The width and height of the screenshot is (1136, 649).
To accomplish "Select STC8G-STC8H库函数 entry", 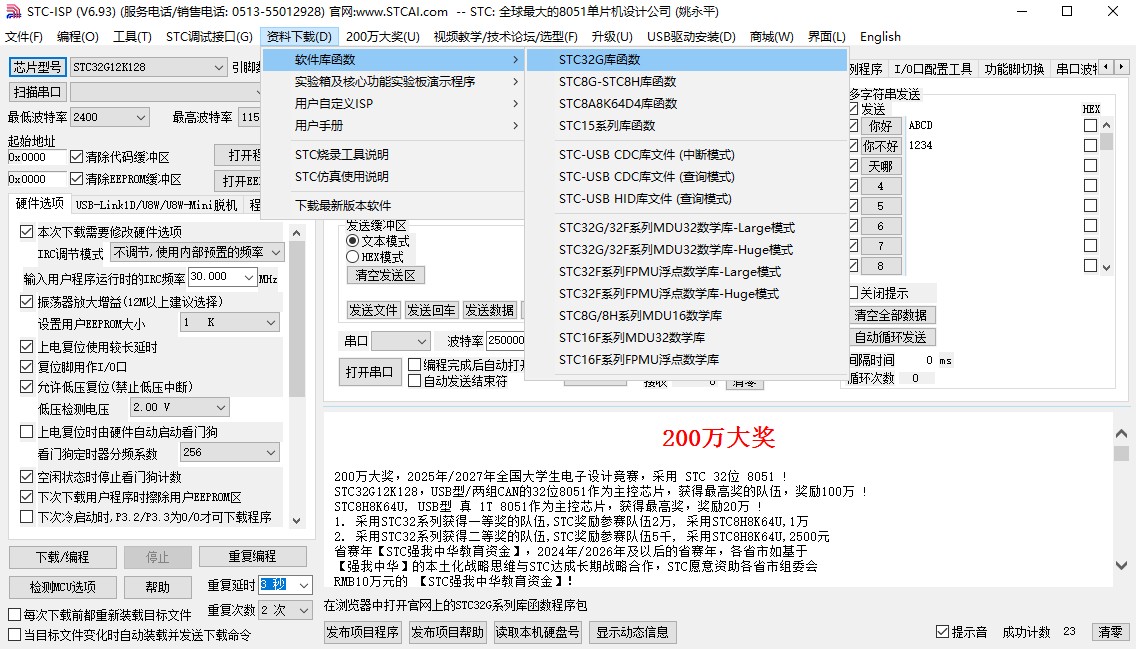I will 687,82.
